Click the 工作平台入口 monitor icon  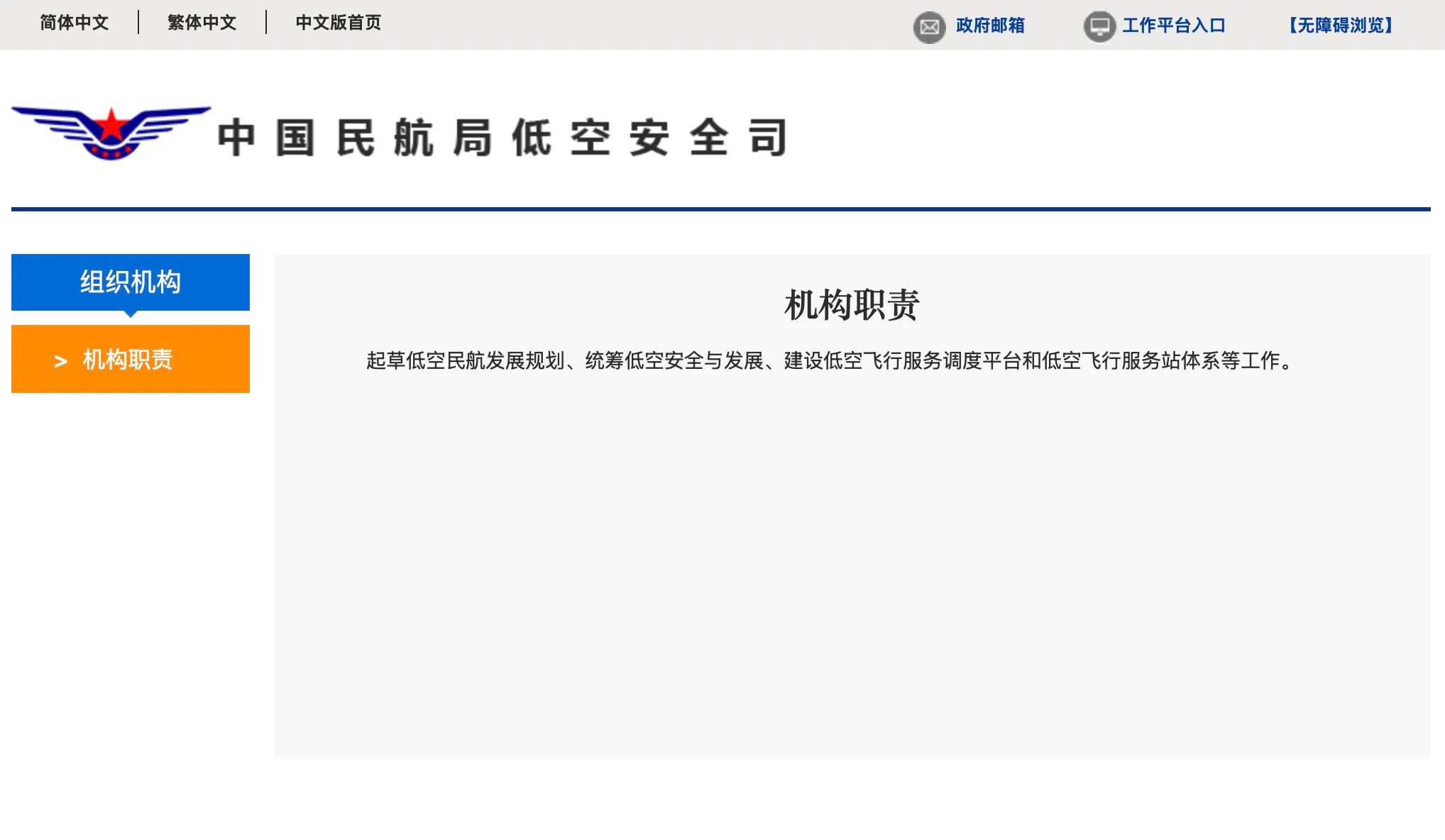click(x=1099, y=27)
